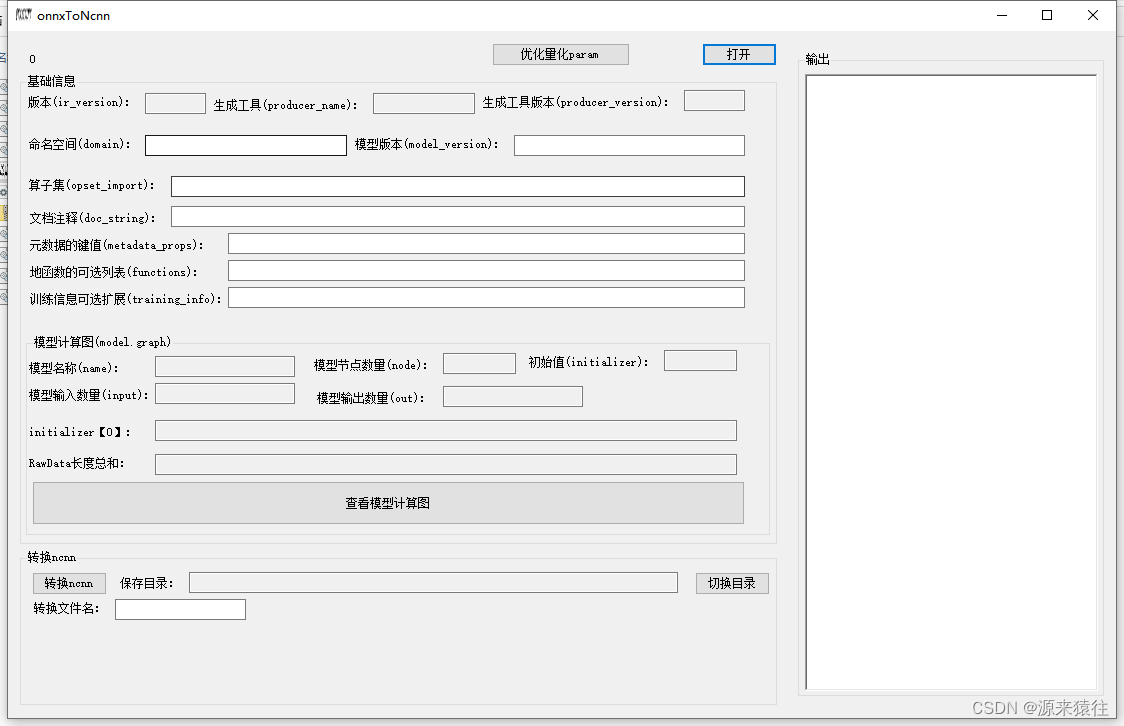Focus the 版本(ir_version) field
The height and width of the screenshot is (726, 1124).
coord(175,103)
